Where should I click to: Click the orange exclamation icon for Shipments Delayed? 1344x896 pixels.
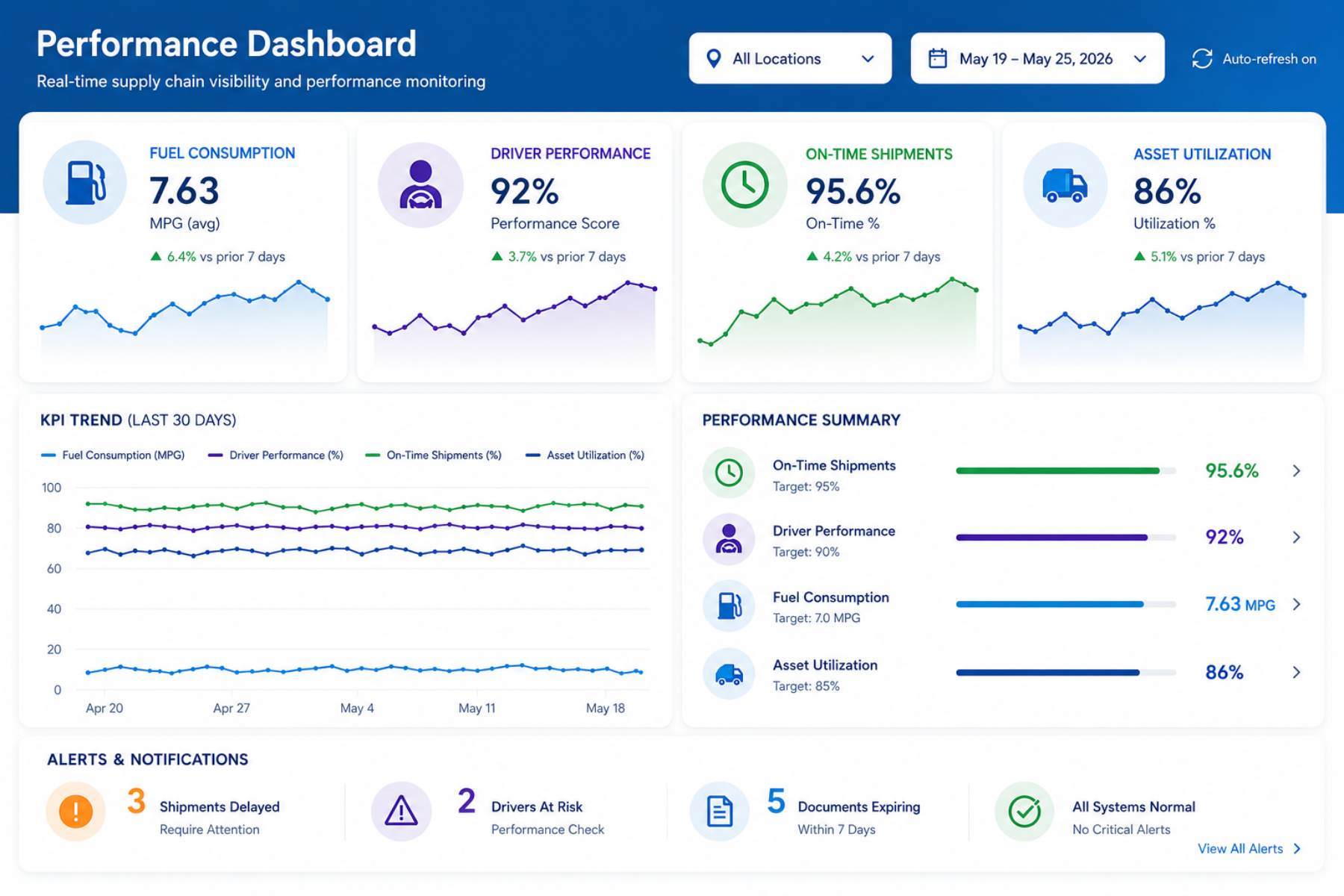coord(75,812)
